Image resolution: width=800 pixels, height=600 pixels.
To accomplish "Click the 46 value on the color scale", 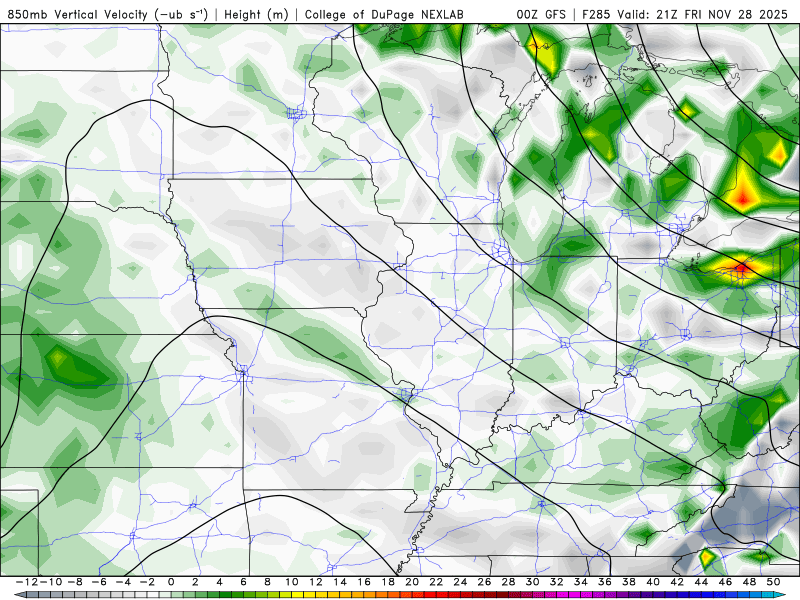I will 726,582.
